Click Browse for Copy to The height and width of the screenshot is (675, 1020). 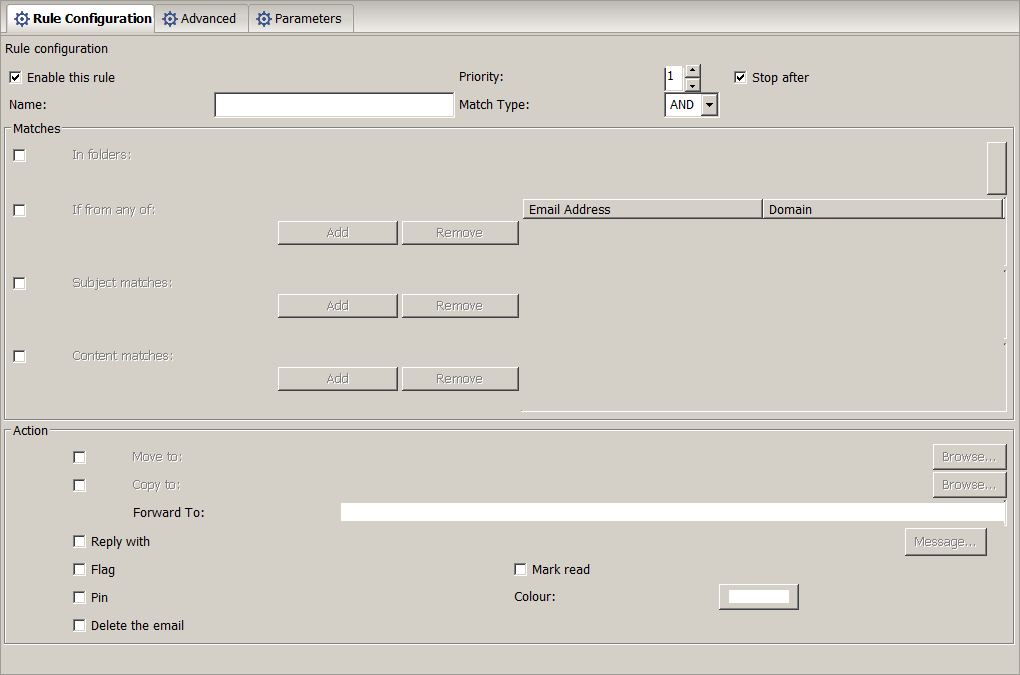(x=969, y=485)
